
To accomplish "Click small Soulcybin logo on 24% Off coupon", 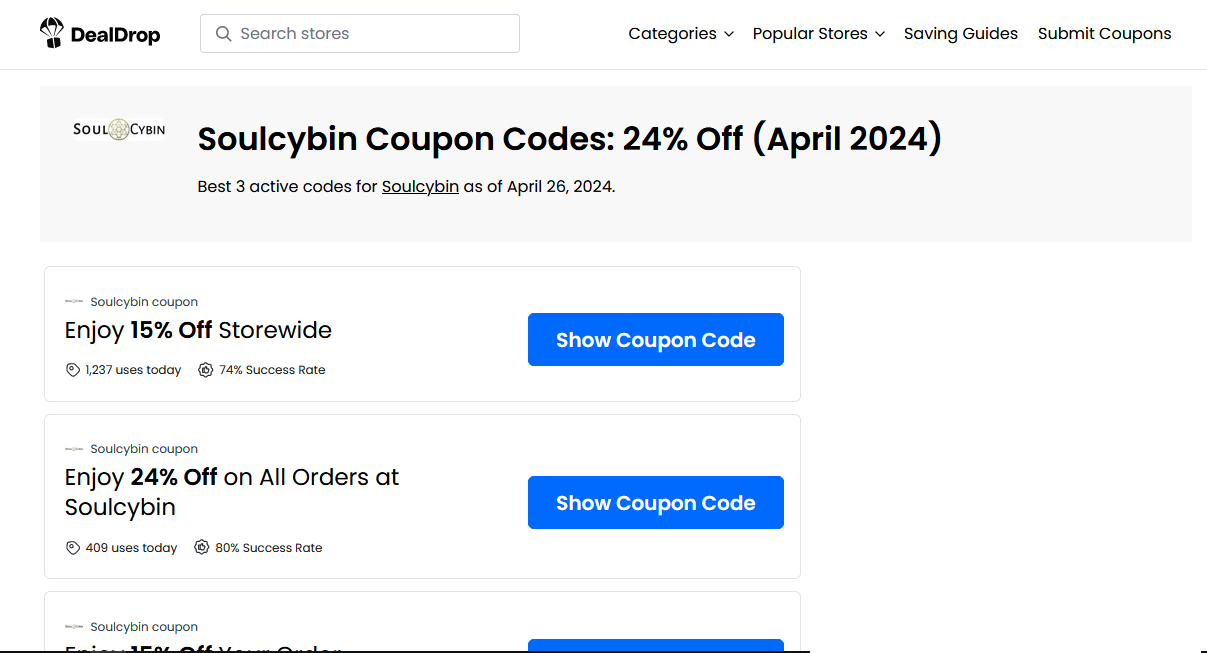I will click(74, 449).
